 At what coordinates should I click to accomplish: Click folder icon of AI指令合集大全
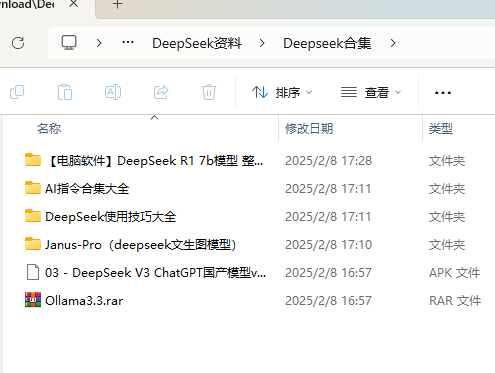(33, 188)
